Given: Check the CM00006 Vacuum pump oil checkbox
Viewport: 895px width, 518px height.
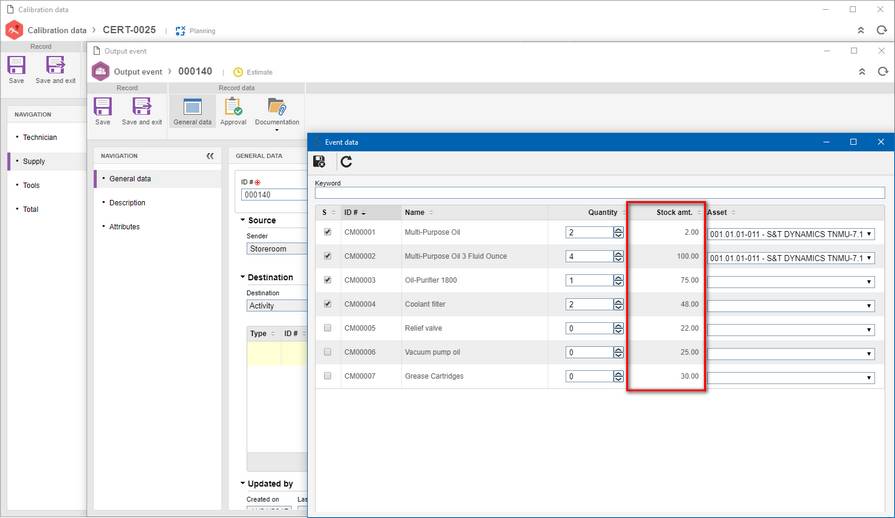Looking at the screenshot, I should click(x=327, y=352).
